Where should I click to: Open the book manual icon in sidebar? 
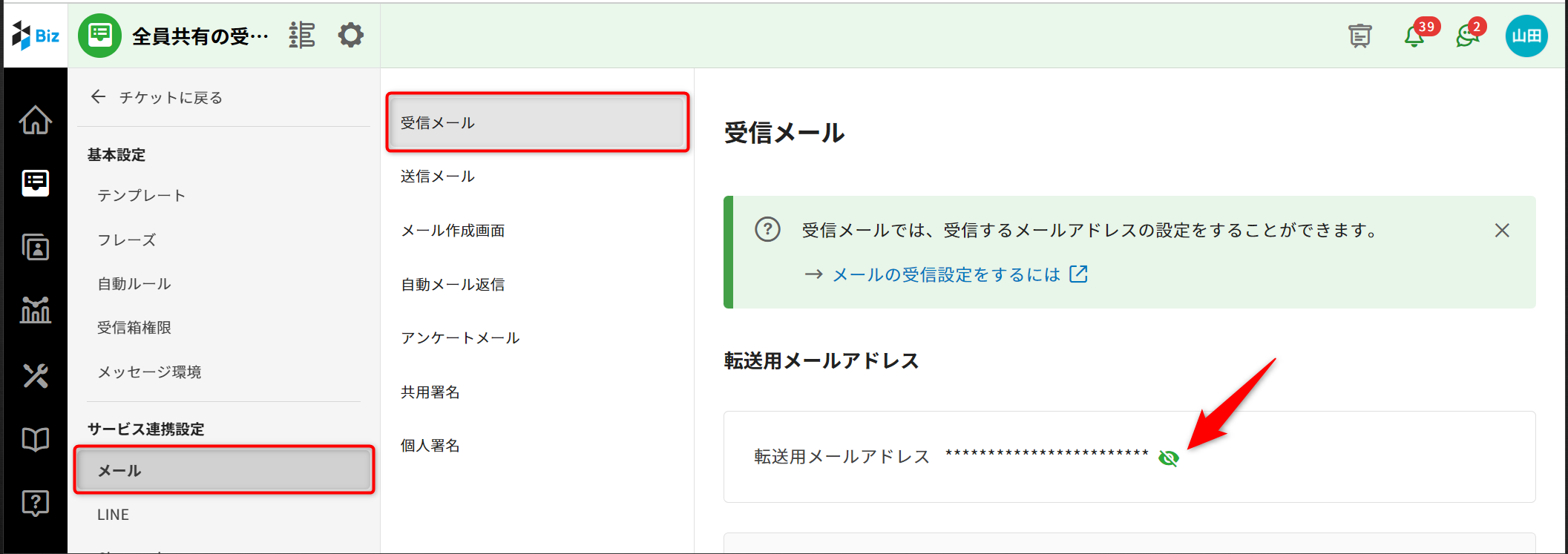pos(35,440)
